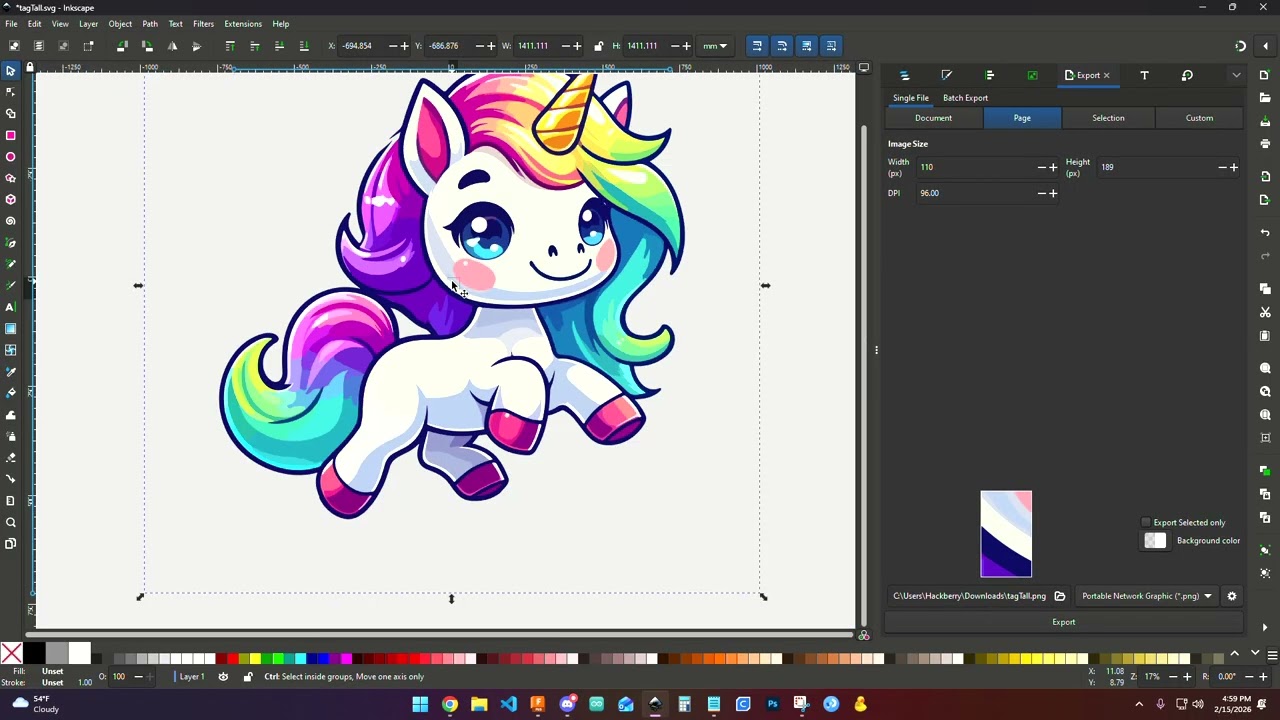Open export format settings gear
This screenshot has height=720, width=1280.
click(x=1232, y=596)
